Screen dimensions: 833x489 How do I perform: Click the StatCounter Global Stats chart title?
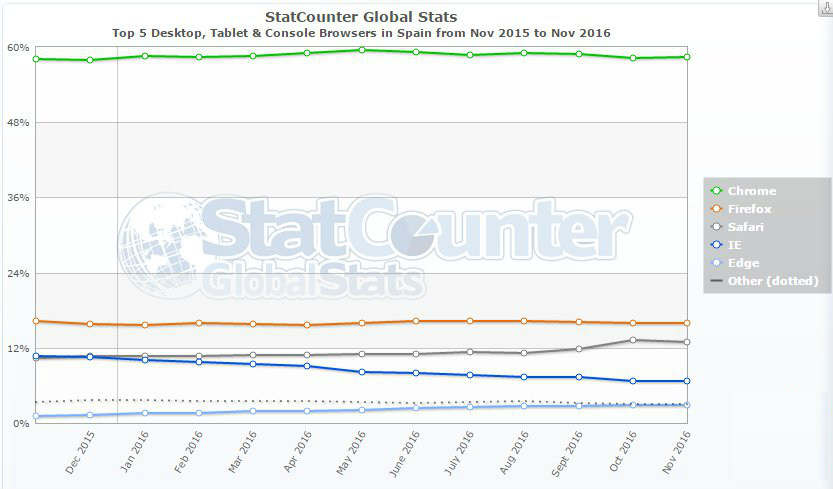click(361, 17)
